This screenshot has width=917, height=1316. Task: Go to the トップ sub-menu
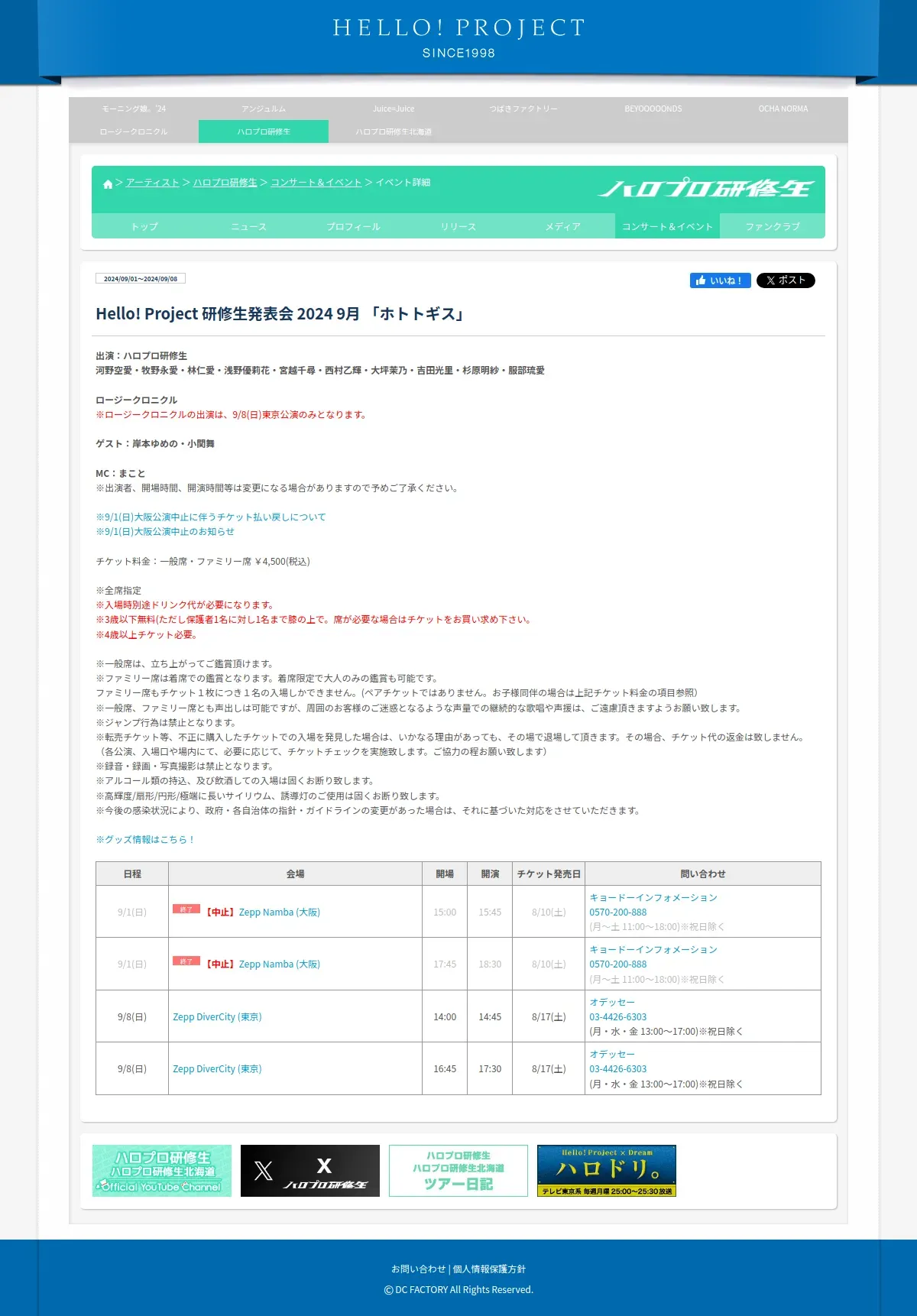pyautogui.click(x=144, y=226)
